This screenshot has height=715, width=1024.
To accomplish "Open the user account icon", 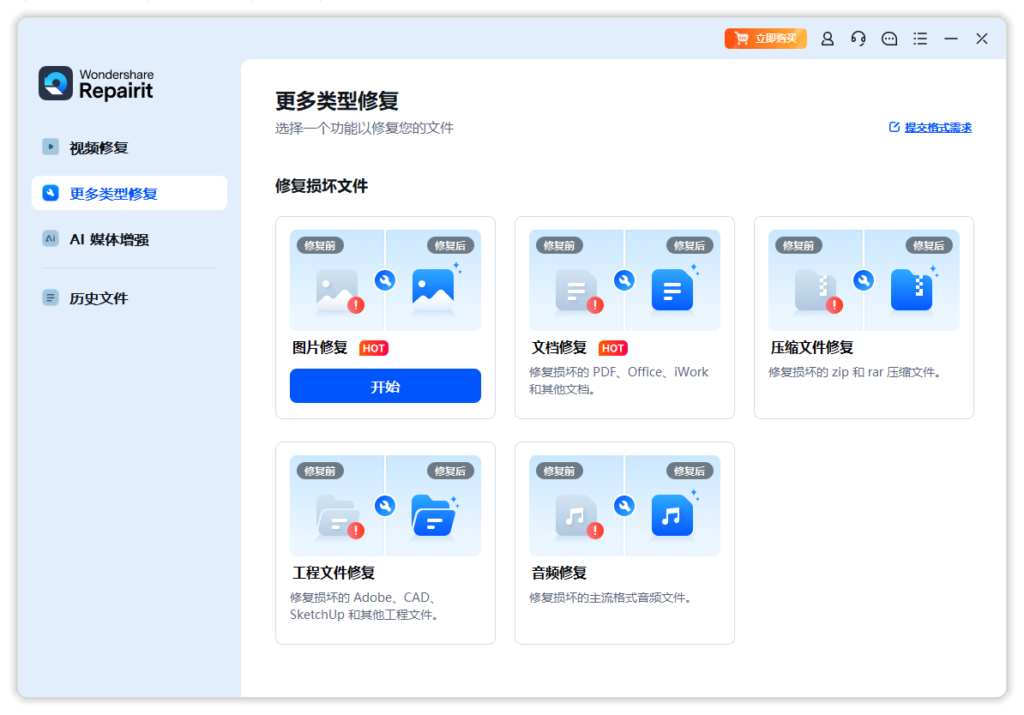I will pyautogui.click(x=827, y=39).
